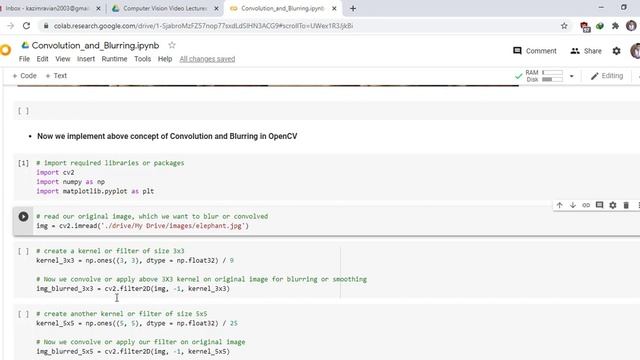
Task: Open the Runtime menu
Action: (114, 59)
